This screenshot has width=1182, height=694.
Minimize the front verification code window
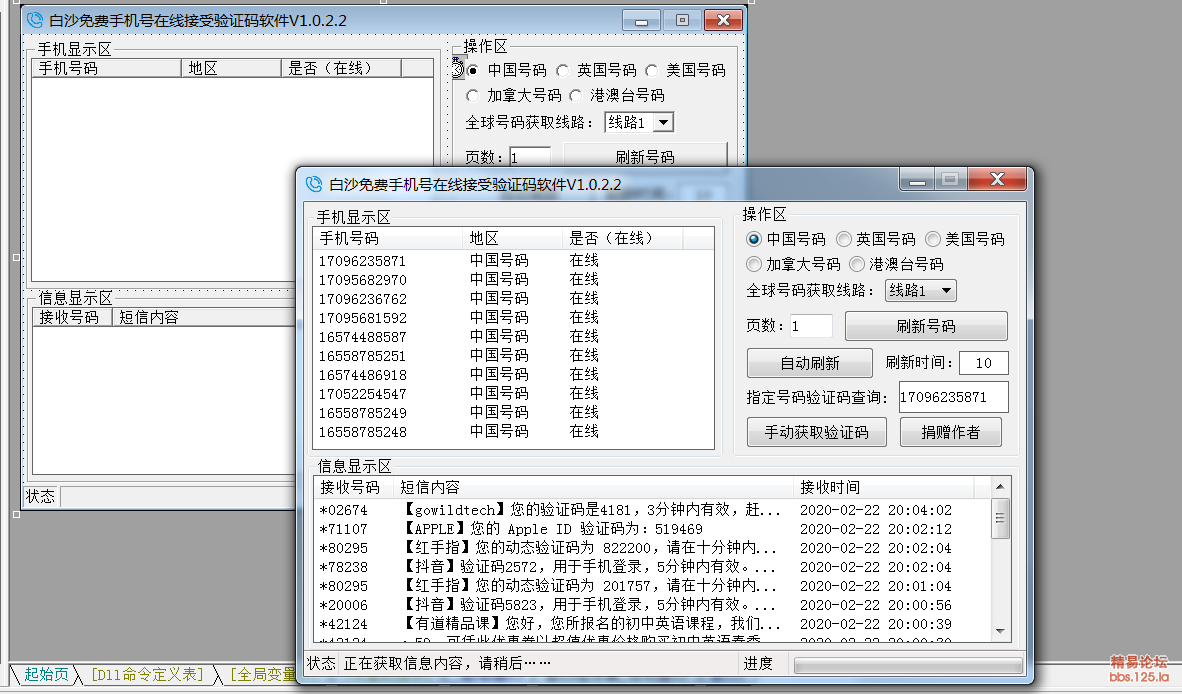[917, 180]
